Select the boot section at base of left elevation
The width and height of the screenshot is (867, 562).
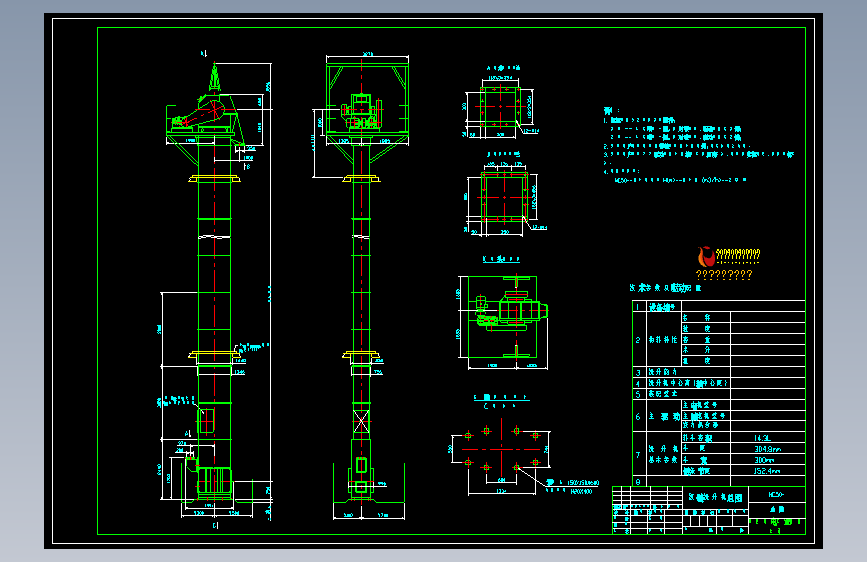(213, 481)
